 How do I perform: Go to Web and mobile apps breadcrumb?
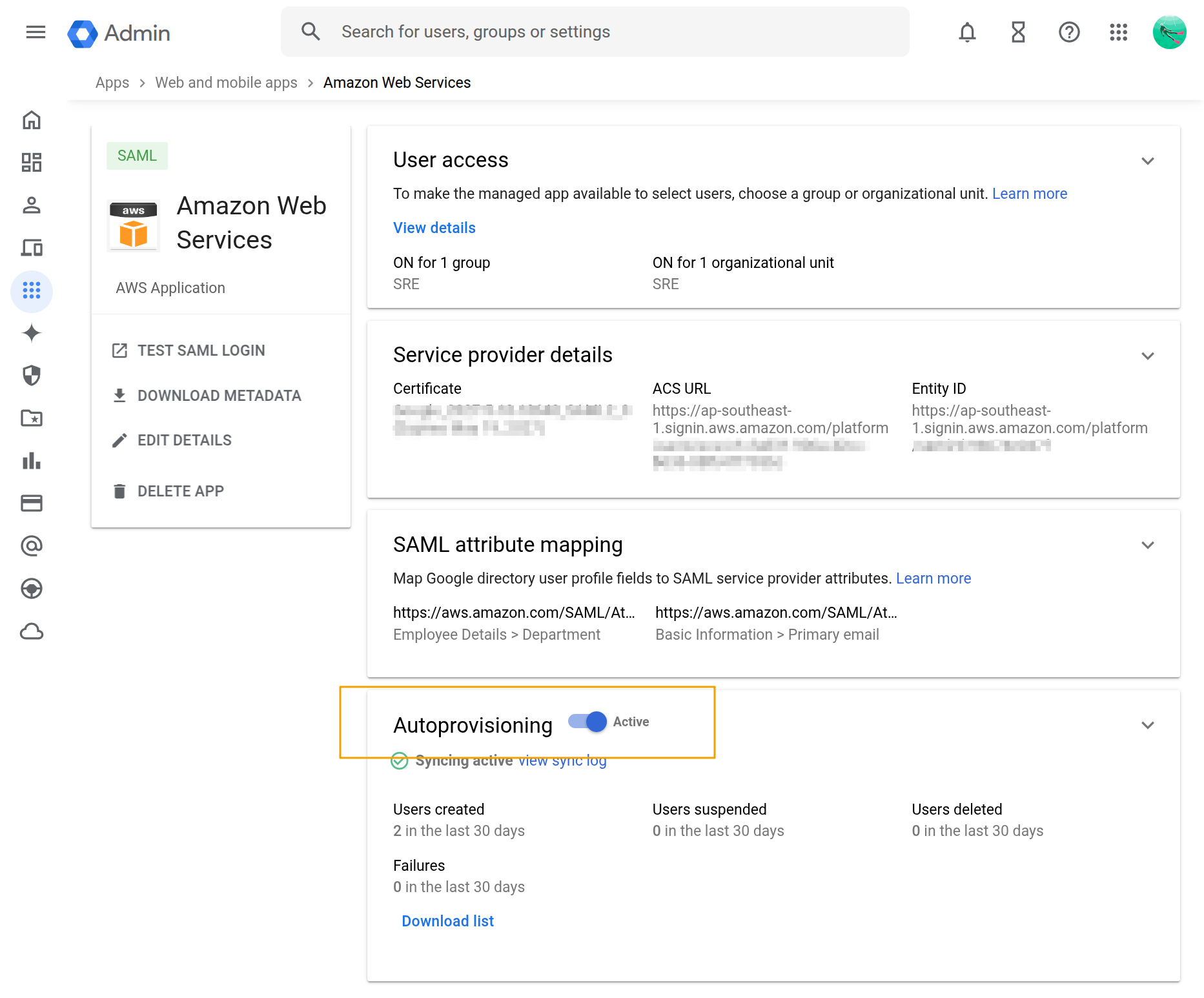226,83
